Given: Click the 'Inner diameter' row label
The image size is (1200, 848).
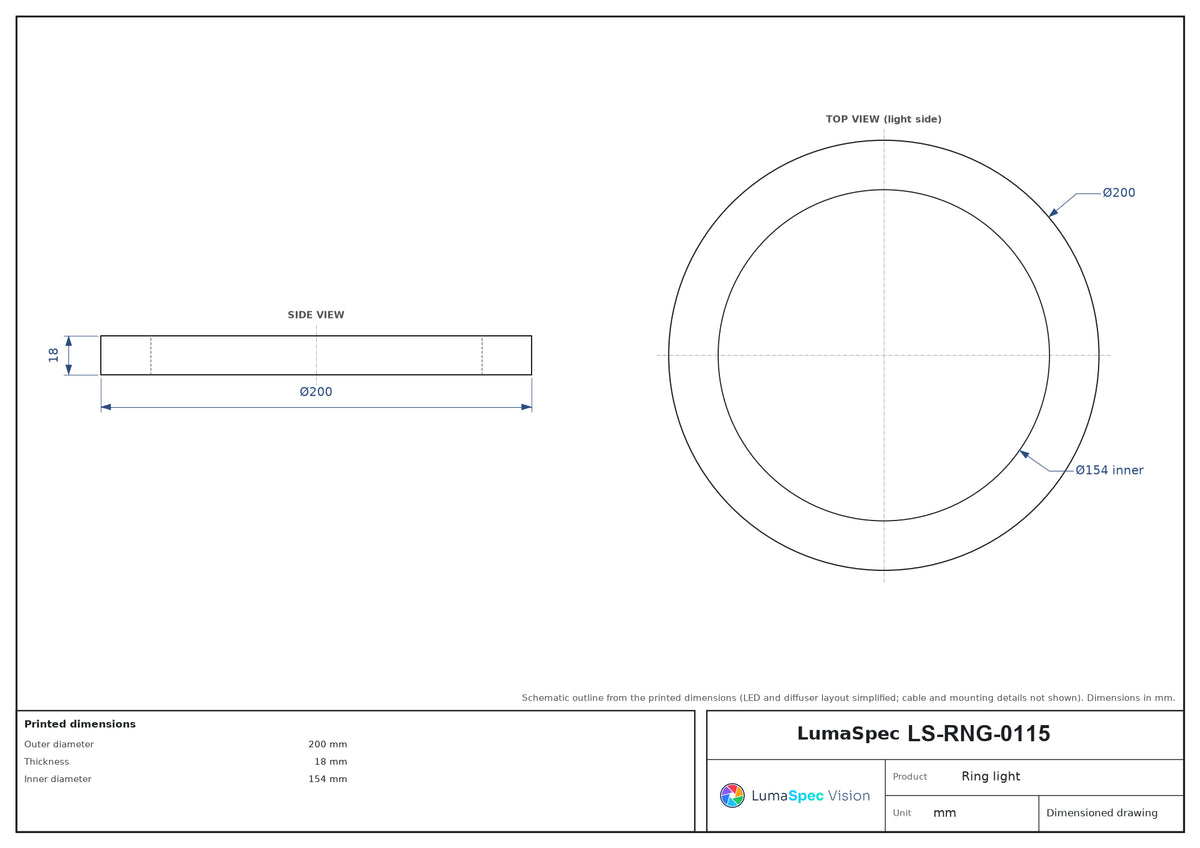Looking at the screenshot, I should [58, 779].
